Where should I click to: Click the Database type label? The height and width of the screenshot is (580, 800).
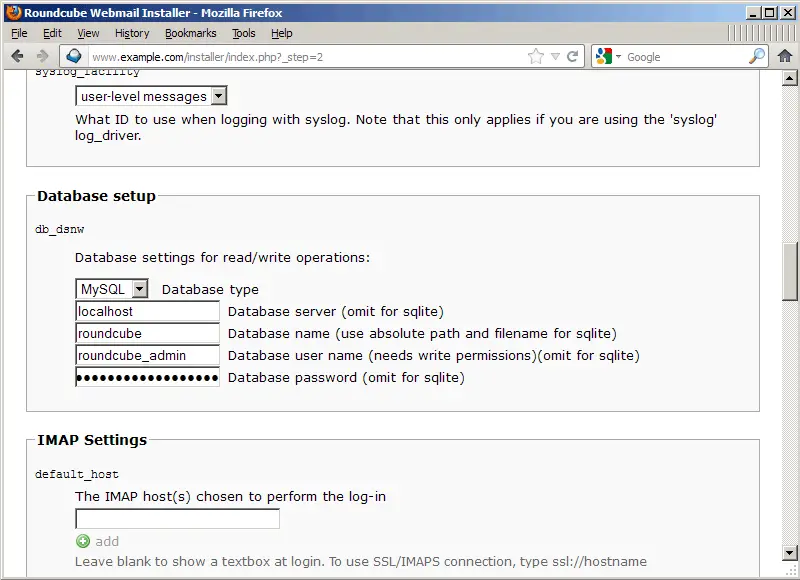pyautogui.click(x=210, y=289)
